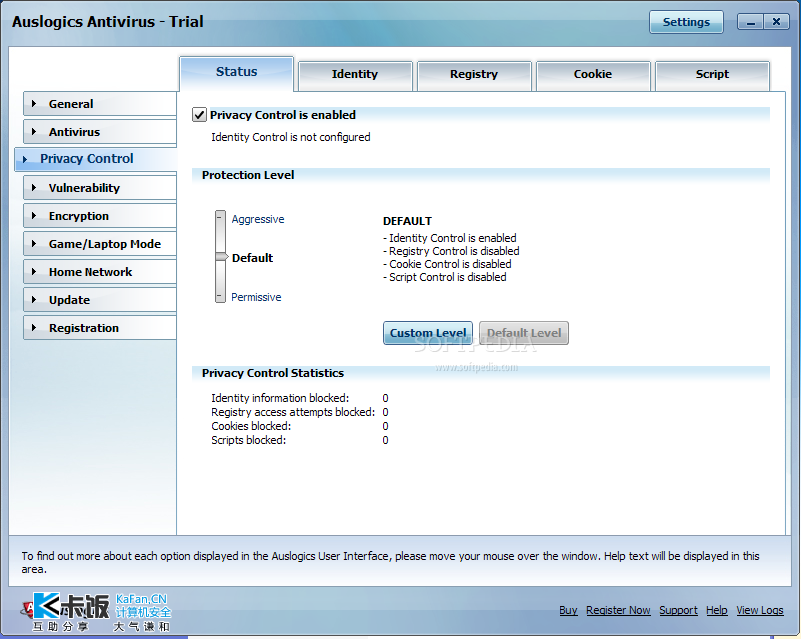Switch to the Script tab

click(712, 75)
